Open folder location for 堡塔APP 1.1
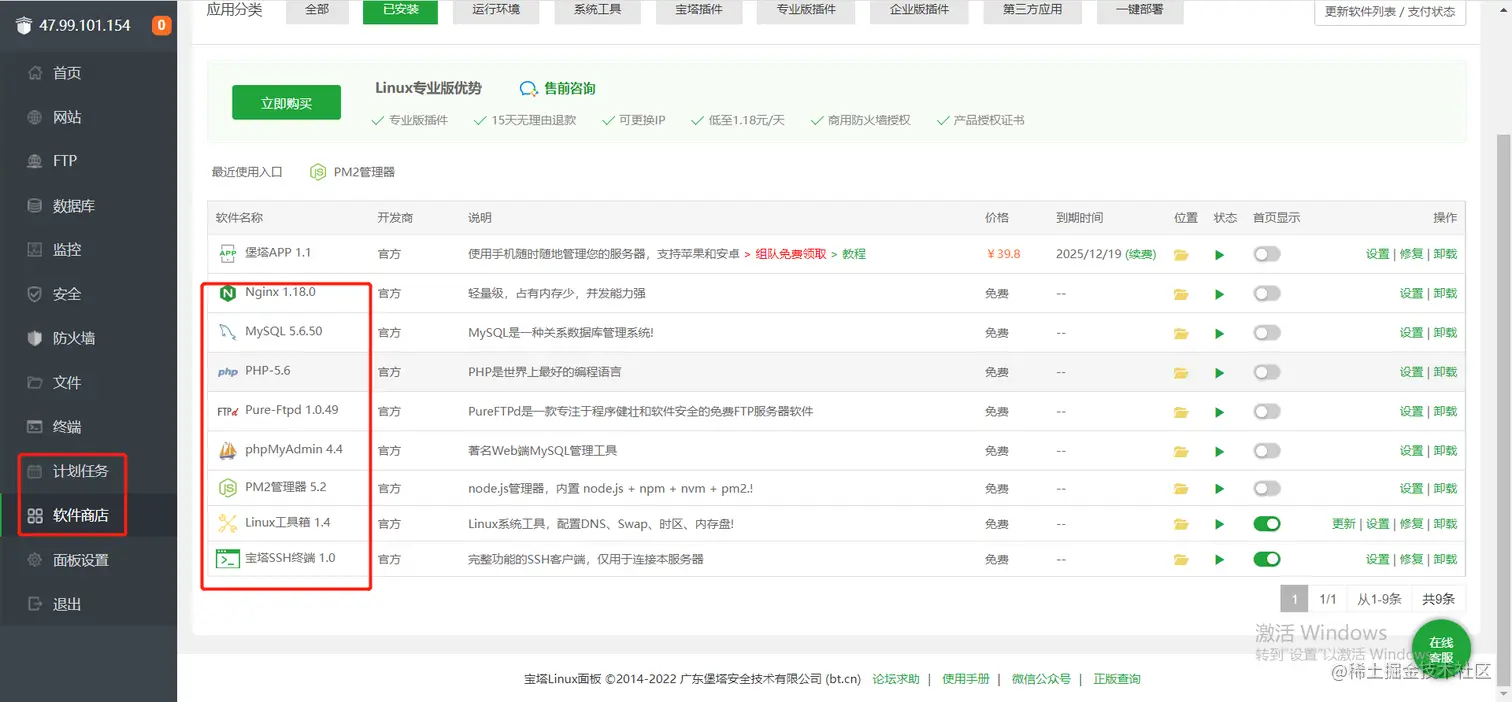 (x=1181, y=255)
